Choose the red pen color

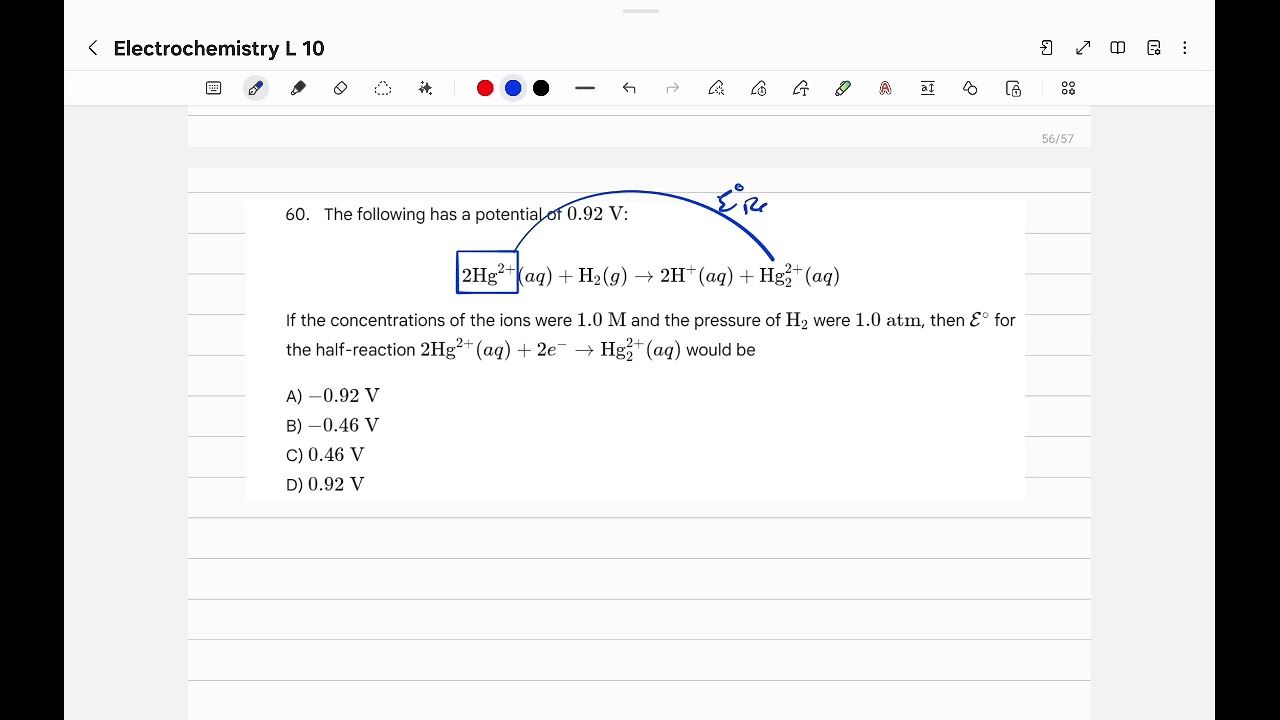click(x=485, y=88)
